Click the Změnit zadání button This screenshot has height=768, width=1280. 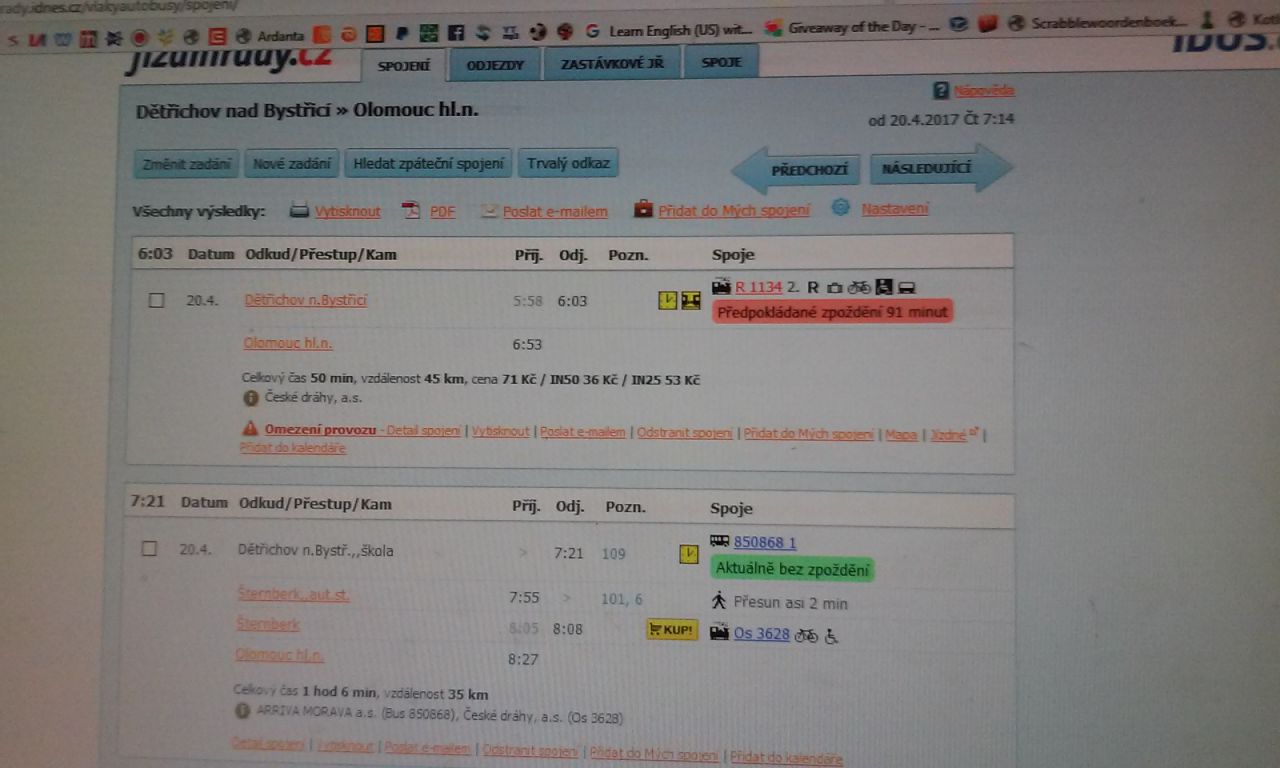coord(186,164)
